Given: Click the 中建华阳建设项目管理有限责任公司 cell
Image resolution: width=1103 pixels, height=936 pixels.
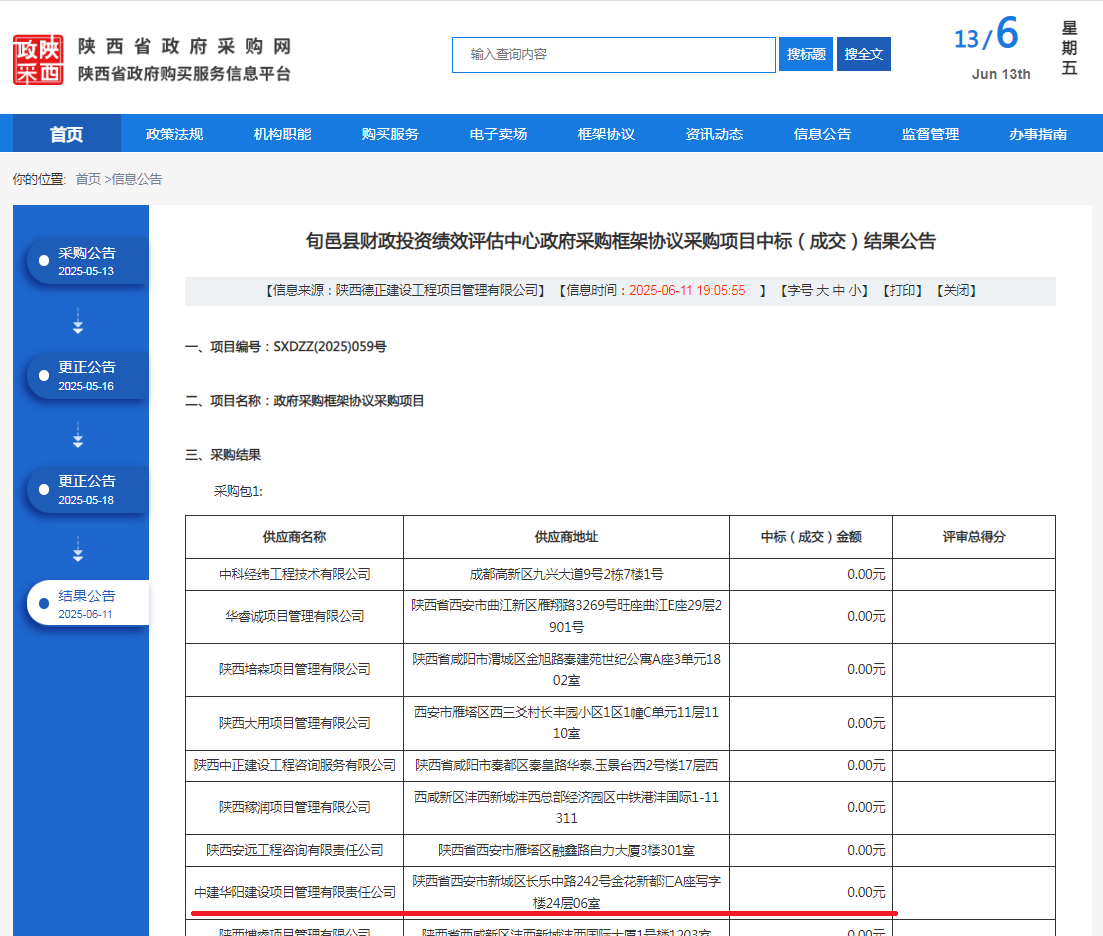Looking at the screenshot, I should click(295, 892).
